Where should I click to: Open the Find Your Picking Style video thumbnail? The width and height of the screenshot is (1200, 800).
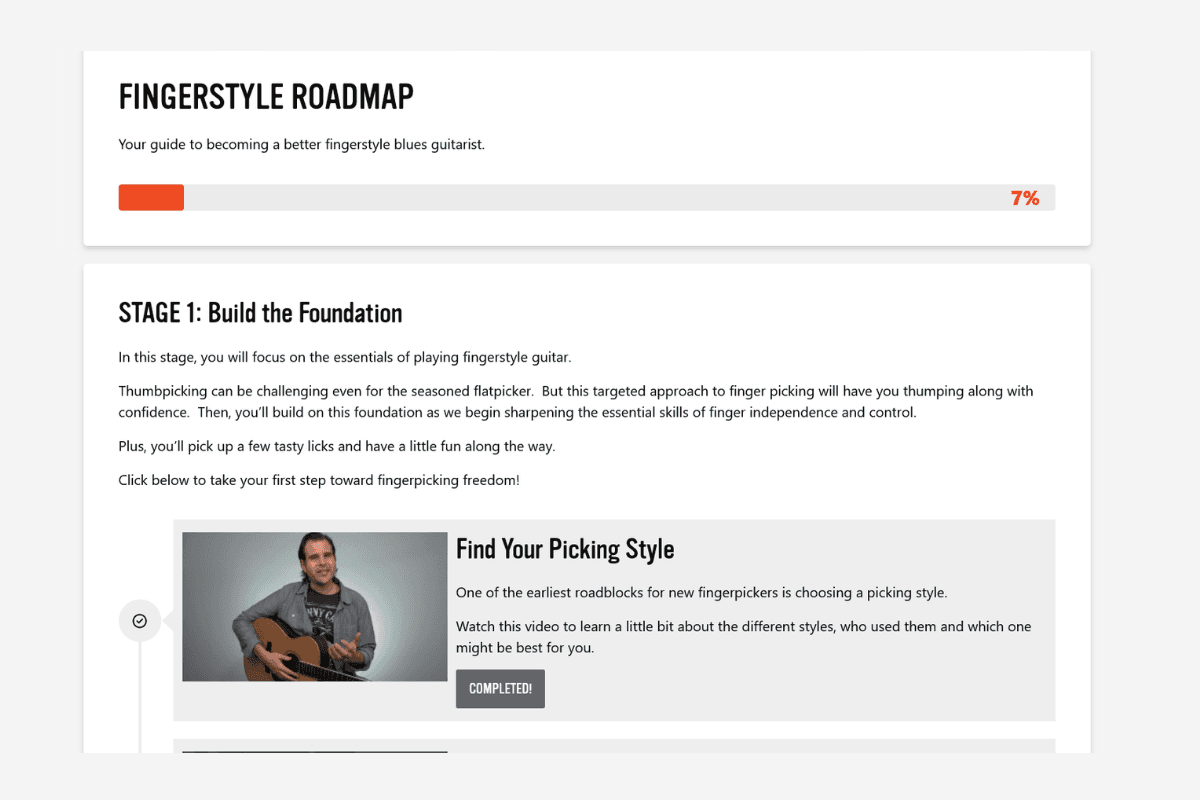[314, 605]
